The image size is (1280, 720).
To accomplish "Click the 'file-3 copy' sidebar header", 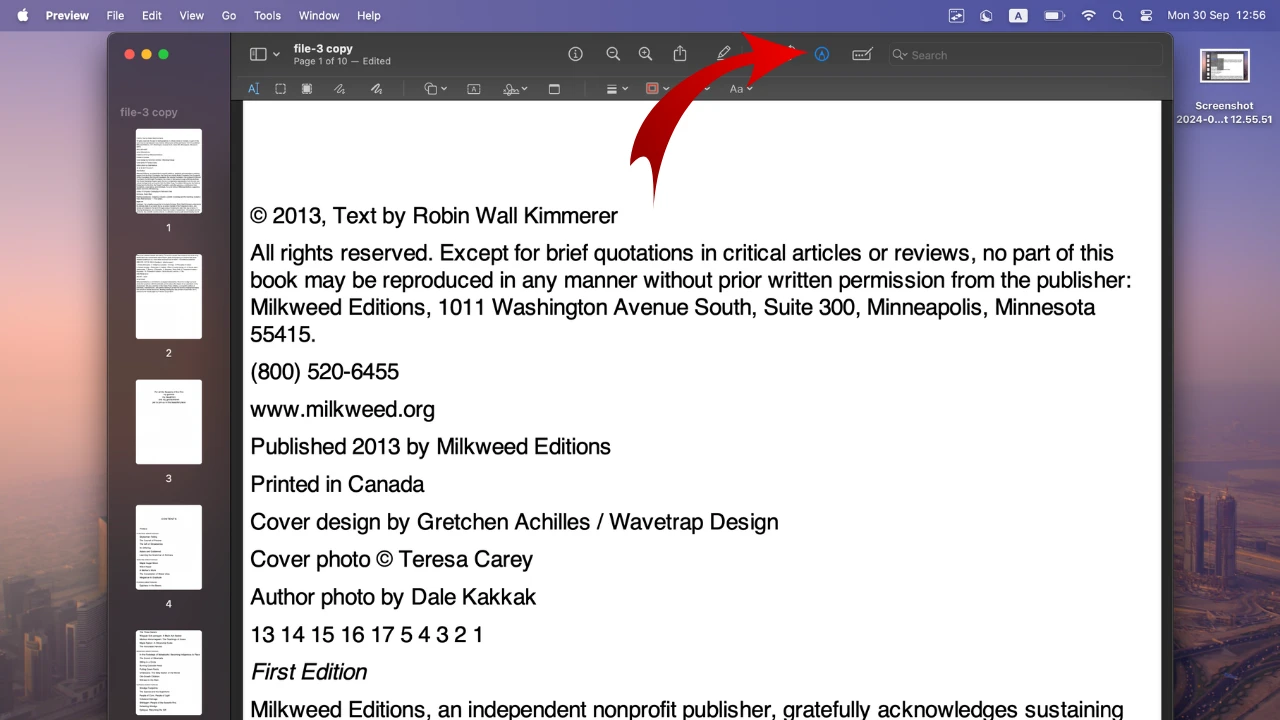I will coord(149,112).
